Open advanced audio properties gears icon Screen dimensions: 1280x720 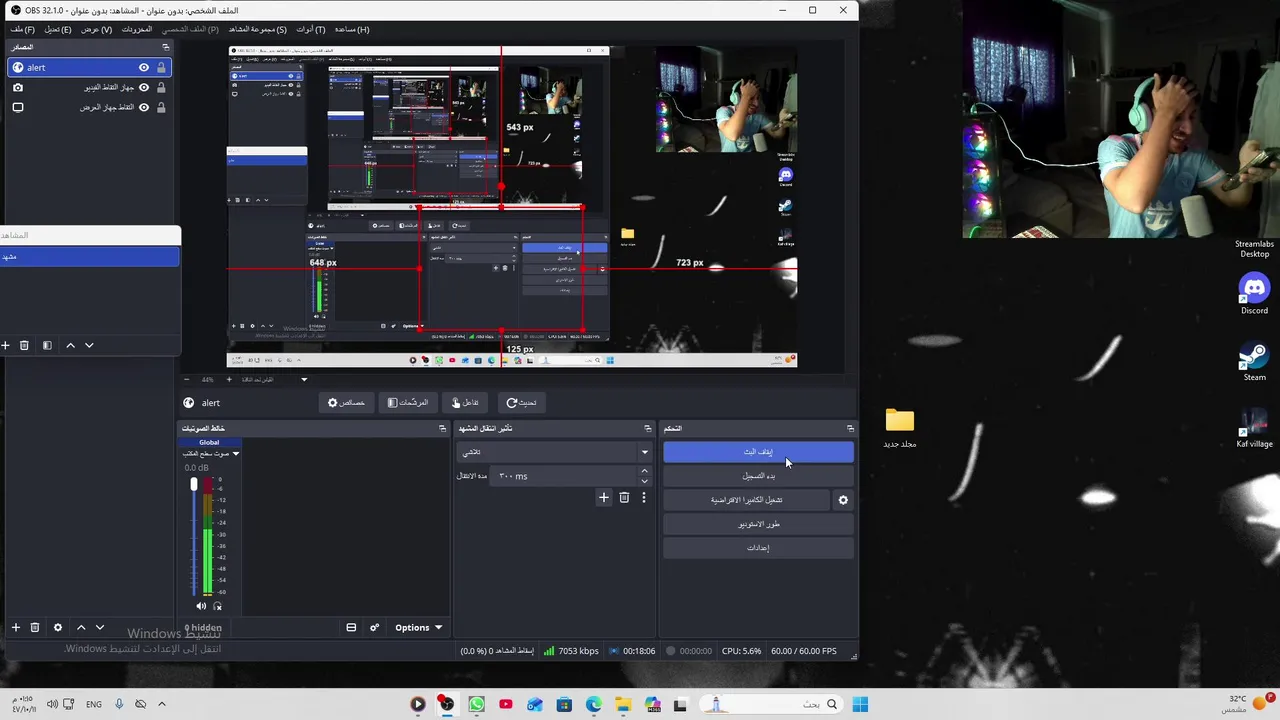click(374, 627)
